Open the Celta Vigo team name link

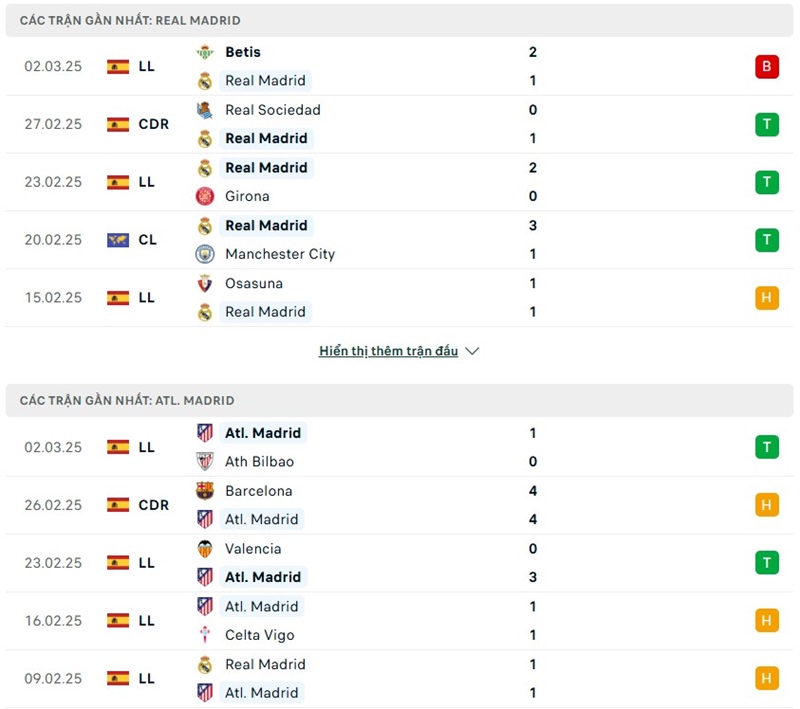point(260,635)
